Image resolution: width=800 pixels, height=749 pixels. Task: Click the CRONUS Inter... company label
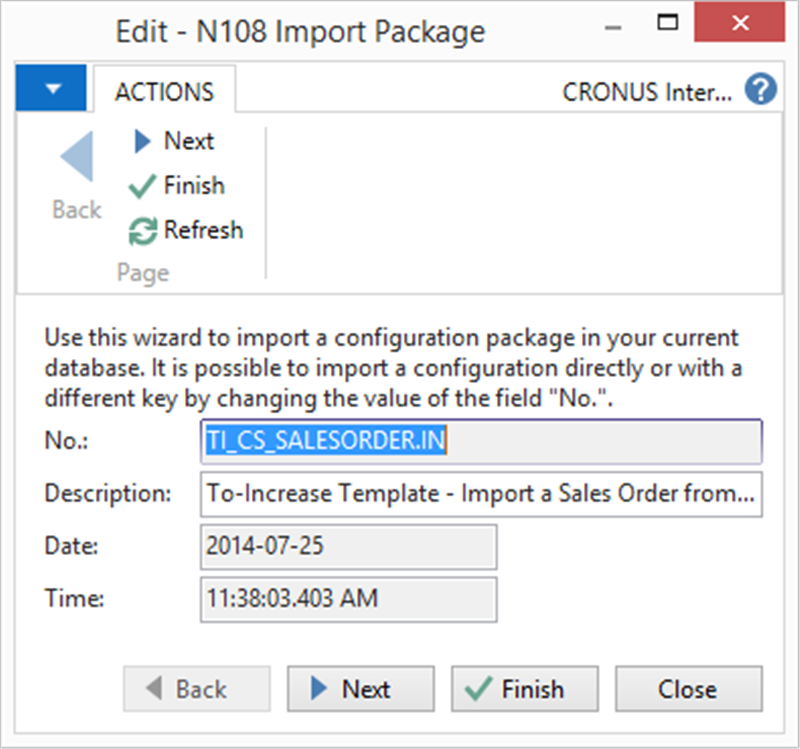click(x=647, y=92)
